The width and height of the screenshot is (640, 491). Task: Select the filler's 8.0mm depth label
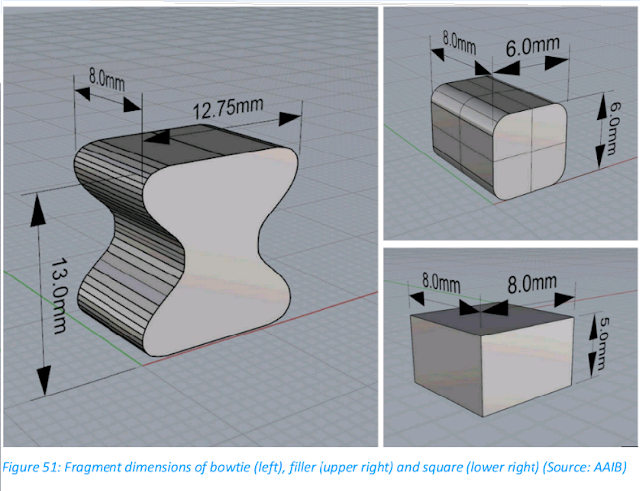pyautogui.click(x=460, y=43)
